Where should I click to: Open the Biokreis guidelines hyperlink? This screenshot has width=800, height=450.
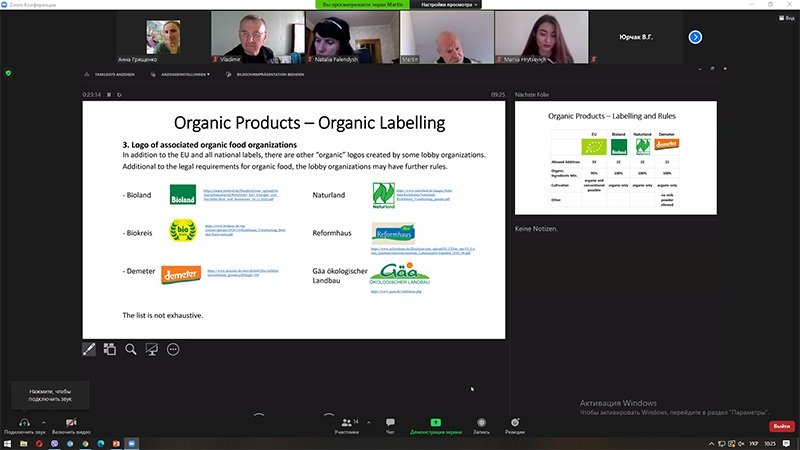click(x=245, y=230)
